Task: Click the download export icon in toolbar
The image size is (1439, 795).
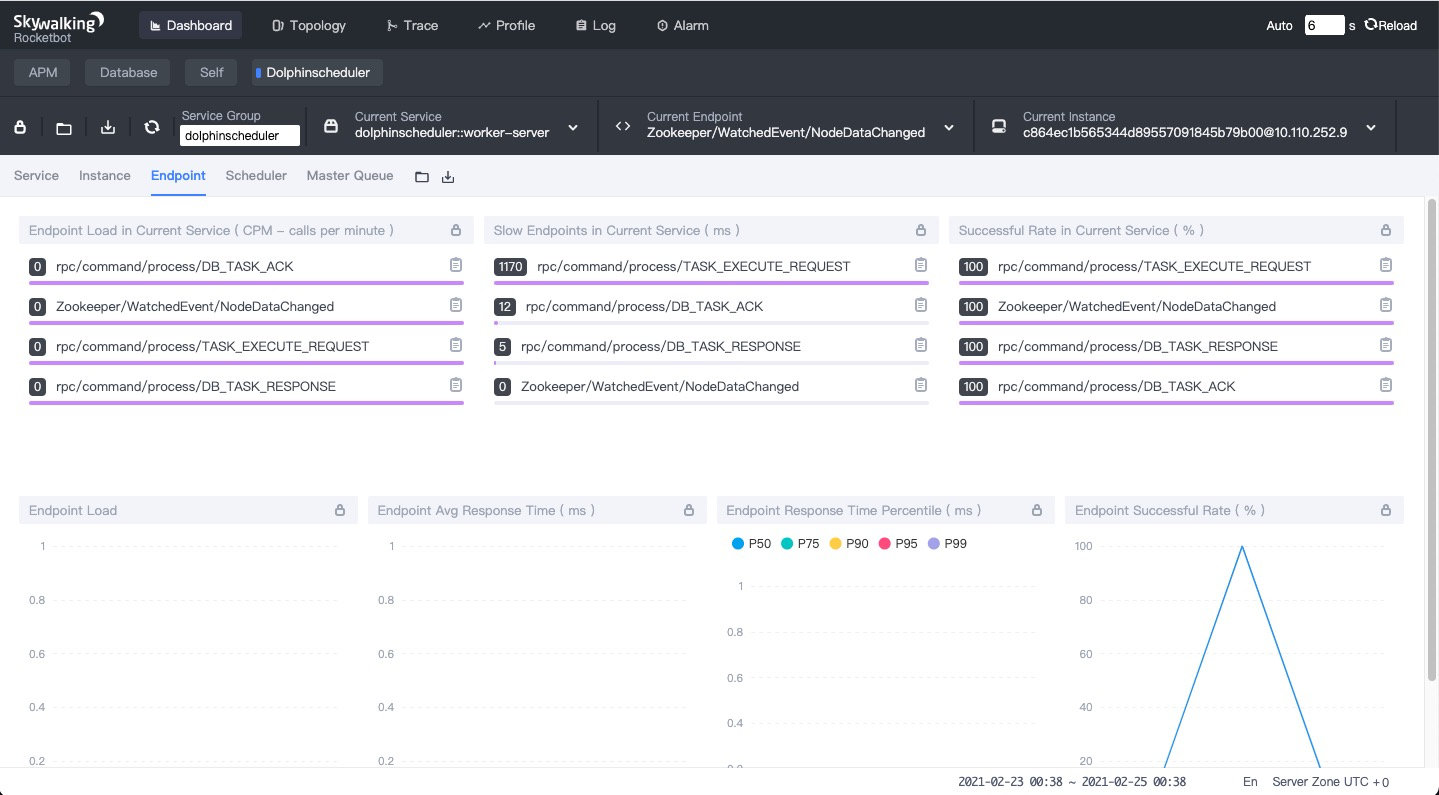Action: [x=108, y=127]
